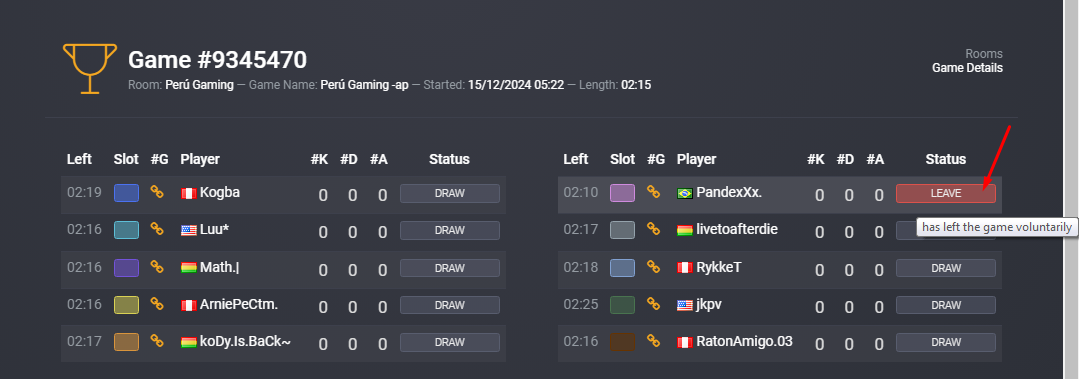
Task: Click the chain link icon beside Kogba
Action: (x=157, y=193)
